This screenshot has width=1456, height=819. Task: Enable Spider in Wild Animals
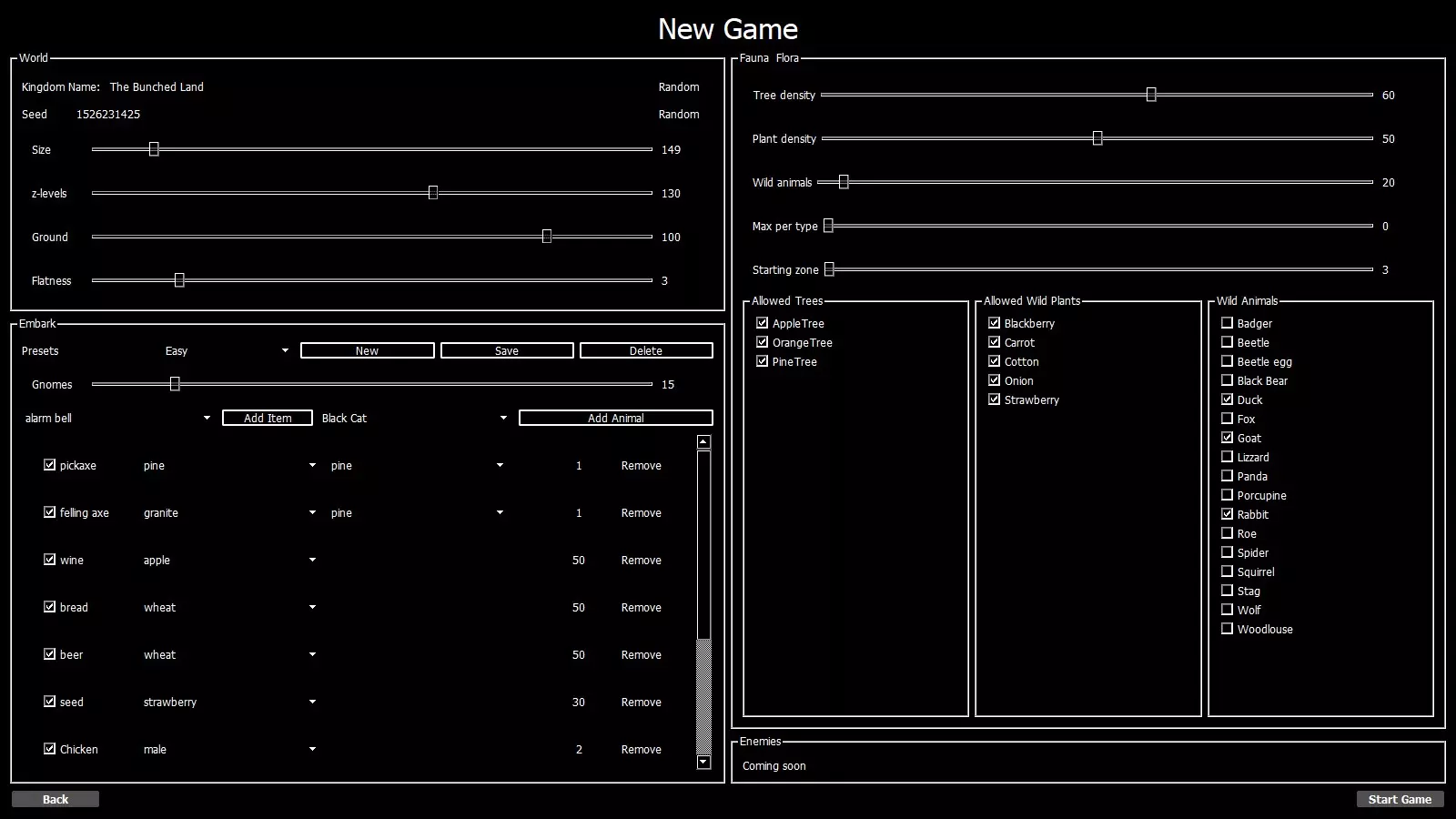tap(1227, 552)
